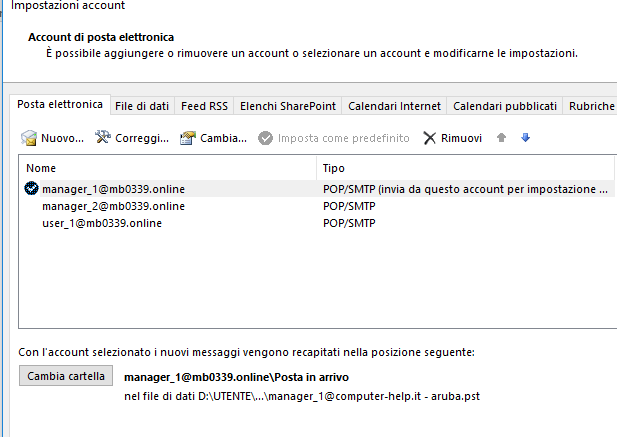
Task: Move account up with gray arrow
Action: [x=501, y=138]
